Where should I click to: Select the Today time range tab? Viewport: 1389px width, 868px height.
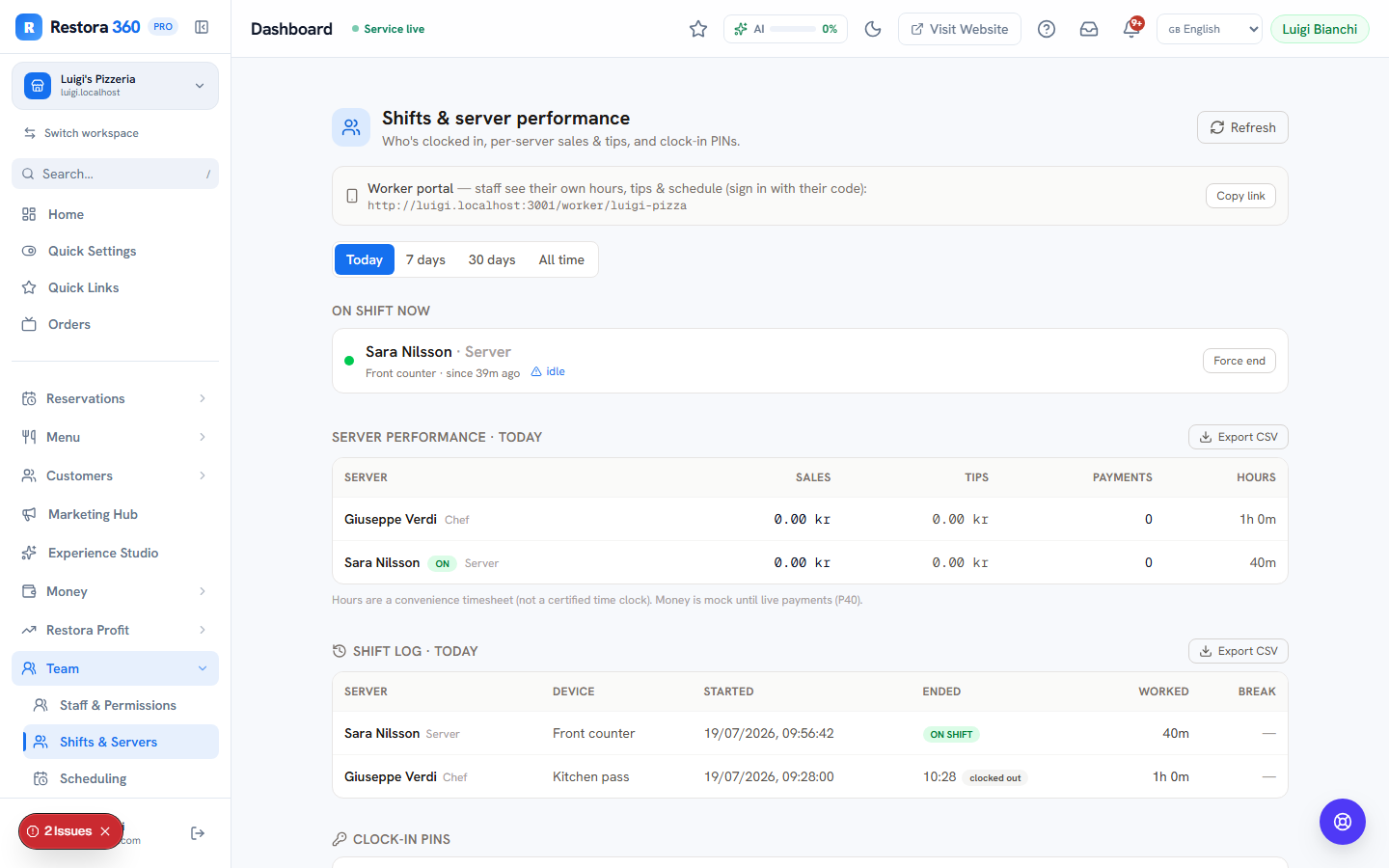pos(365,259)
